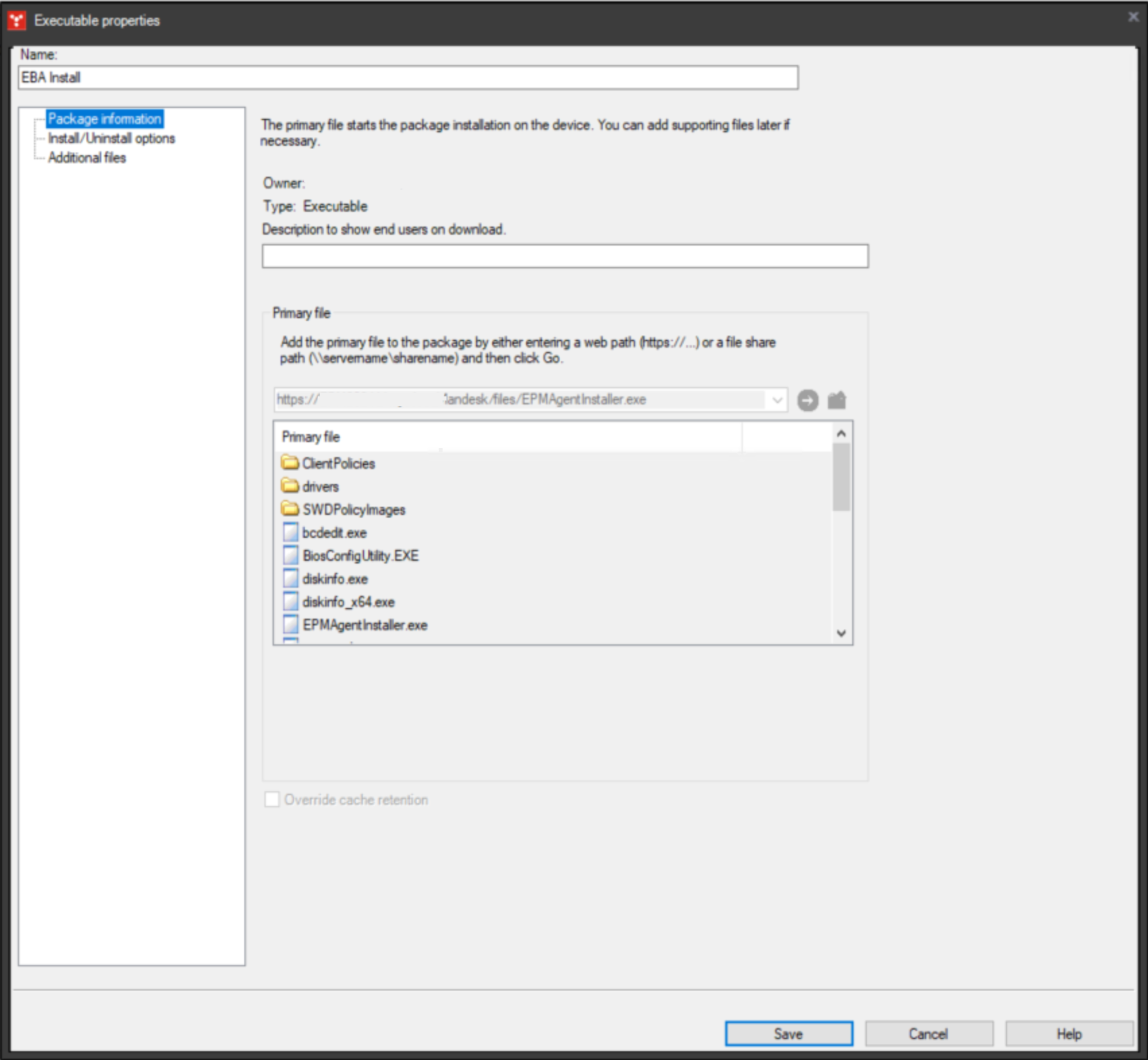This screenshot has height=1060, width=1148.
Task: Select the bcdedit.exe file icon
Action: point(290,533)
